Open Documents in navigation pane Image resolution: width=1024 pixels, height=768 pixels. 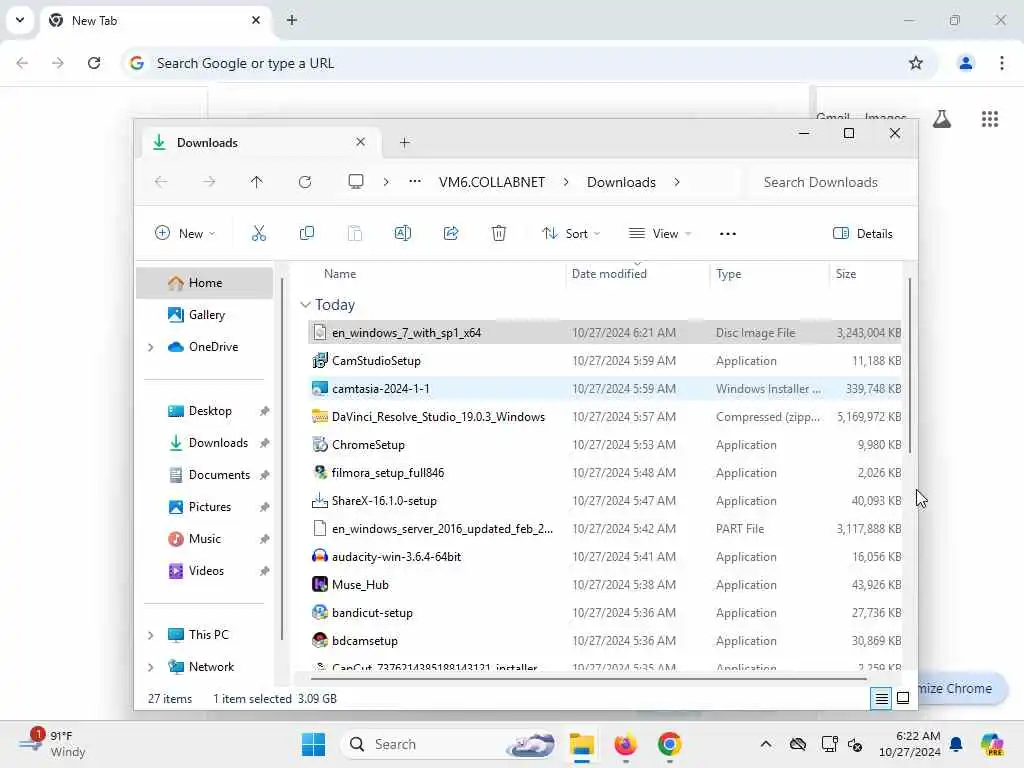[x=204, y=475]
